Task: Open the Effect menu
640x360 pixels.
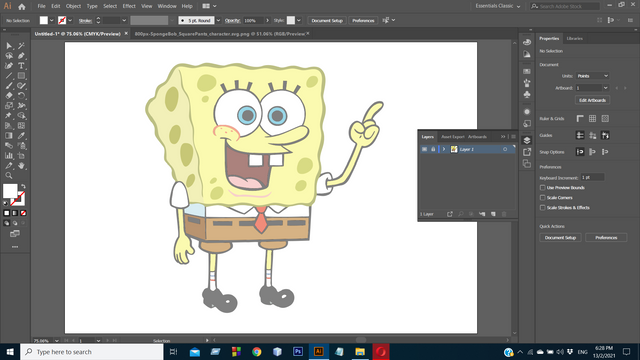Action: point(129,6)
